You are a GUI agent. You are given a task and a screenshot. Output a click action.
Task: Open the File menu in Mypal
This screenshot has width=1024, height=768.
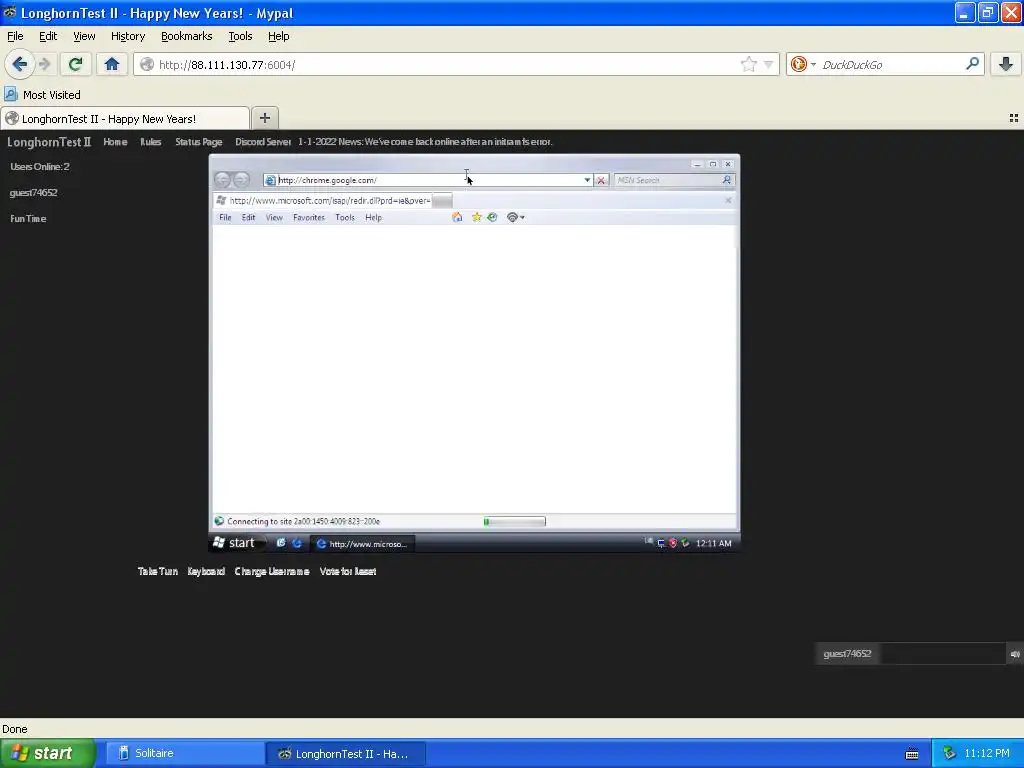15,36
